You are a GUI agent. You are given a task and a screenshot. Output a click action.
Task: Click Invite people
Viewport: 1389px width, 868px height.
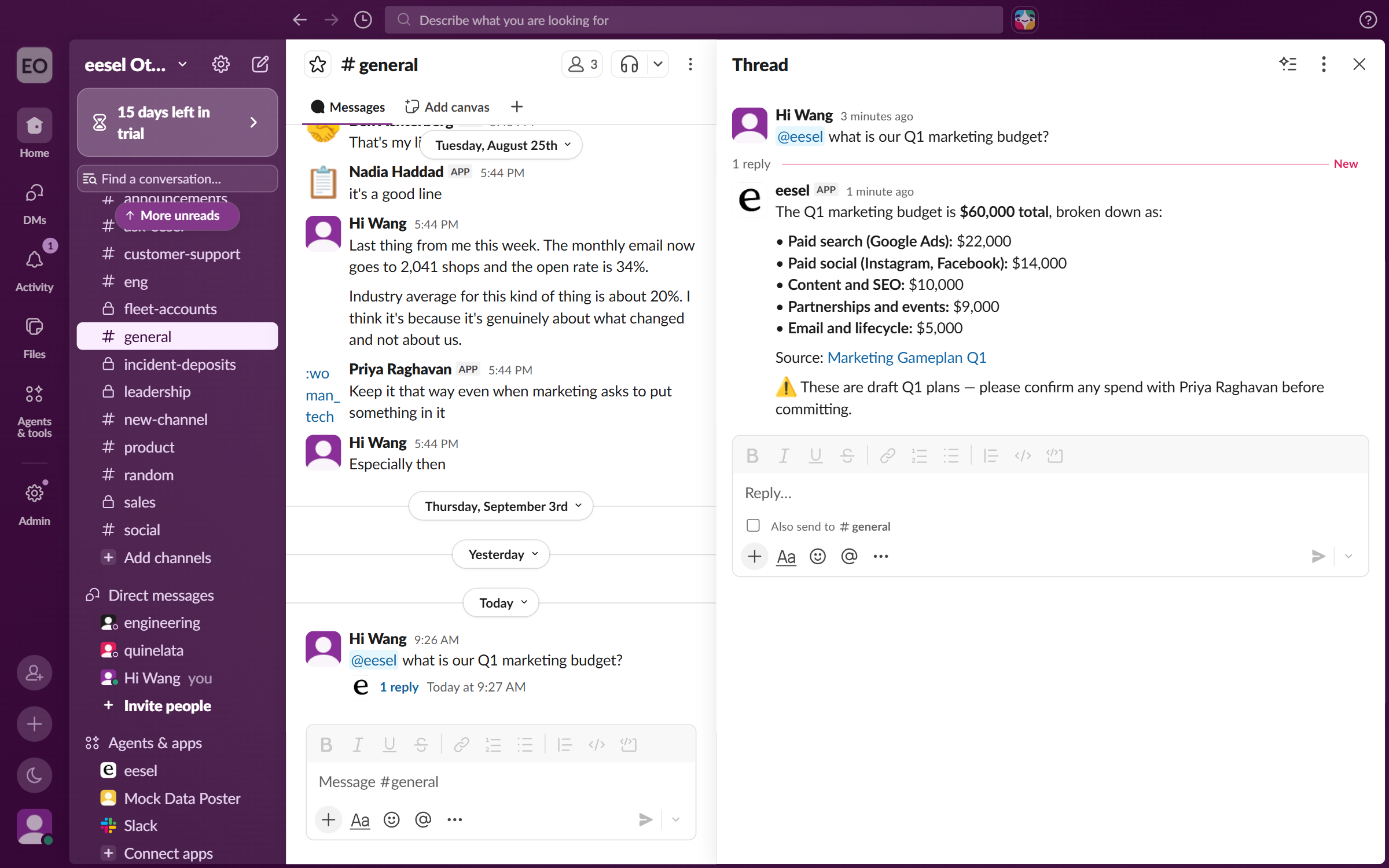(x=167, y=706)
